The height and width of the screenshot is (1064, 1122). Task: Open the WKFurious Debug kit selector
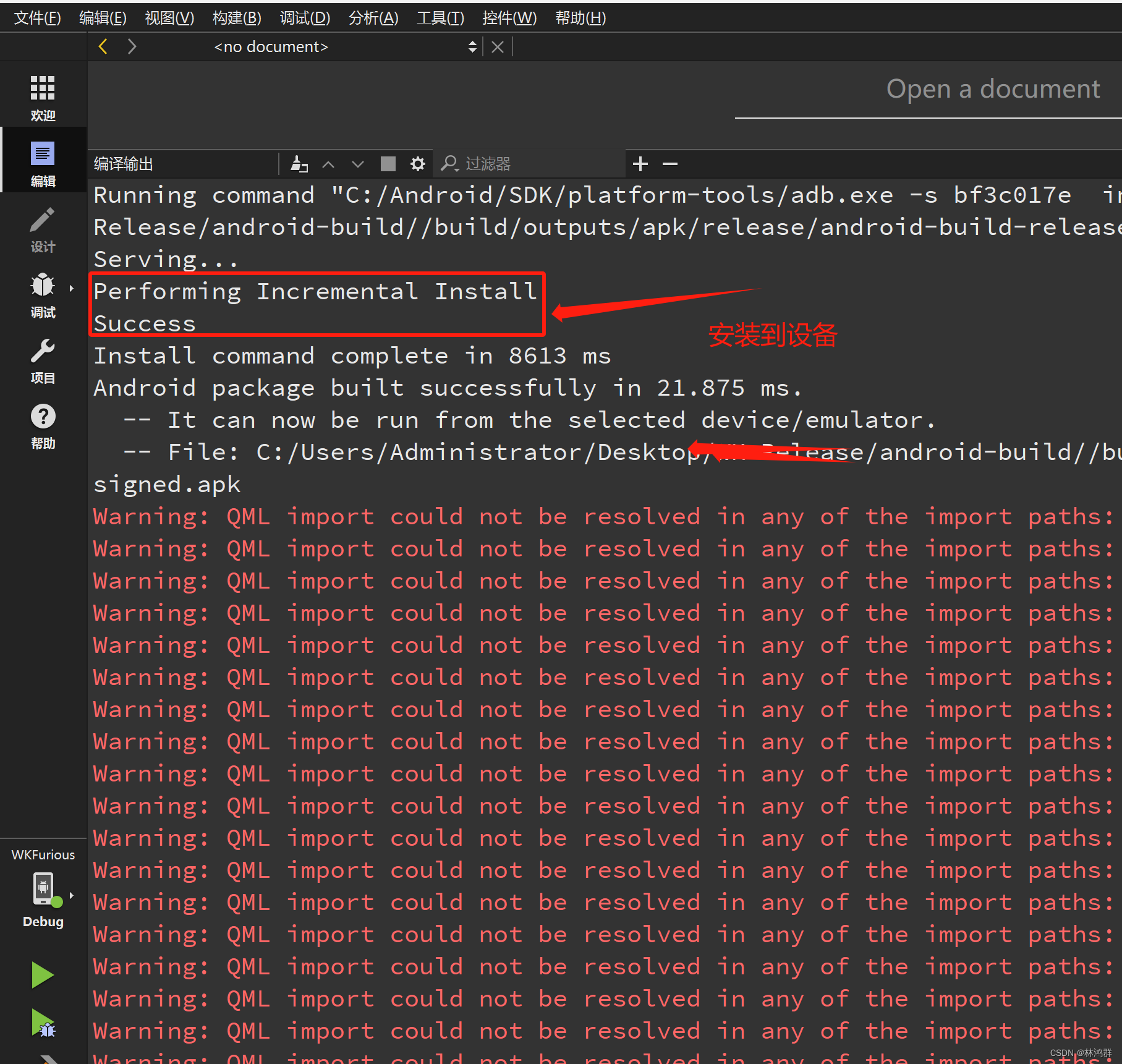[43, 888]
